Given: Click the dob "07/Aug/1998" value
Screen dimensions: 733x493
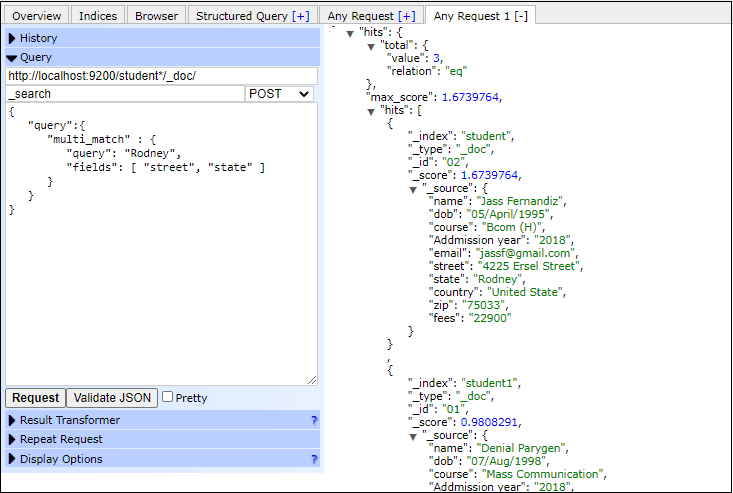Looking at the screenshot, I should click(507, 461).
